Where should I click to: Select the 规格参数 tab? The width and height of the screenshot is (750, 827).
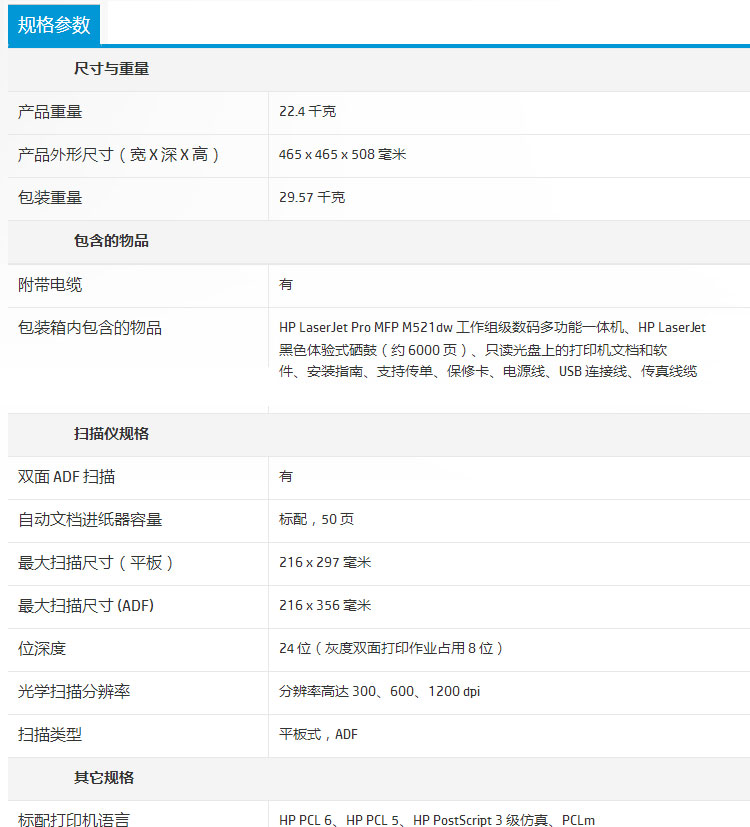tap(54, 25)
